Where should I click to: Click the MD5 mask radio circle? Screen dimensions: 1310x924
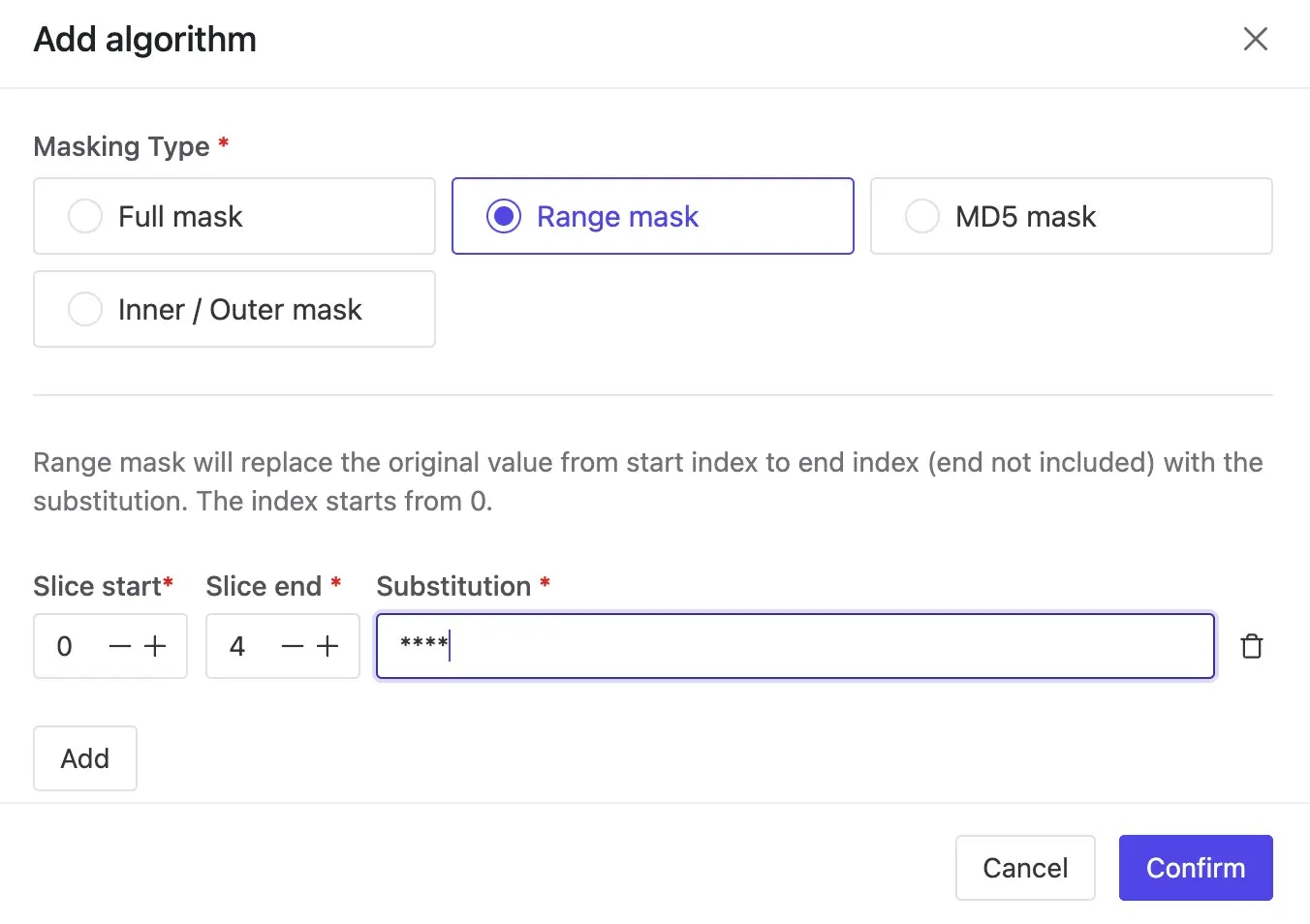921,216
